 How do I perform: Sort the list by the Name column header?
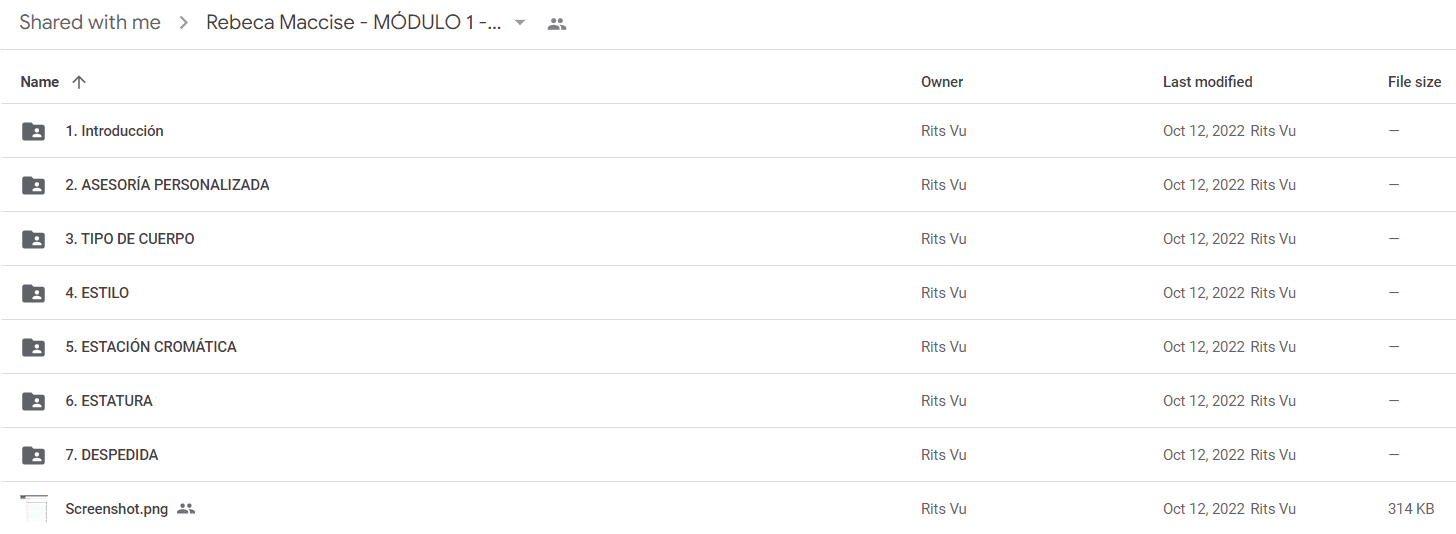pyautogui.click(x=40, y=82)
